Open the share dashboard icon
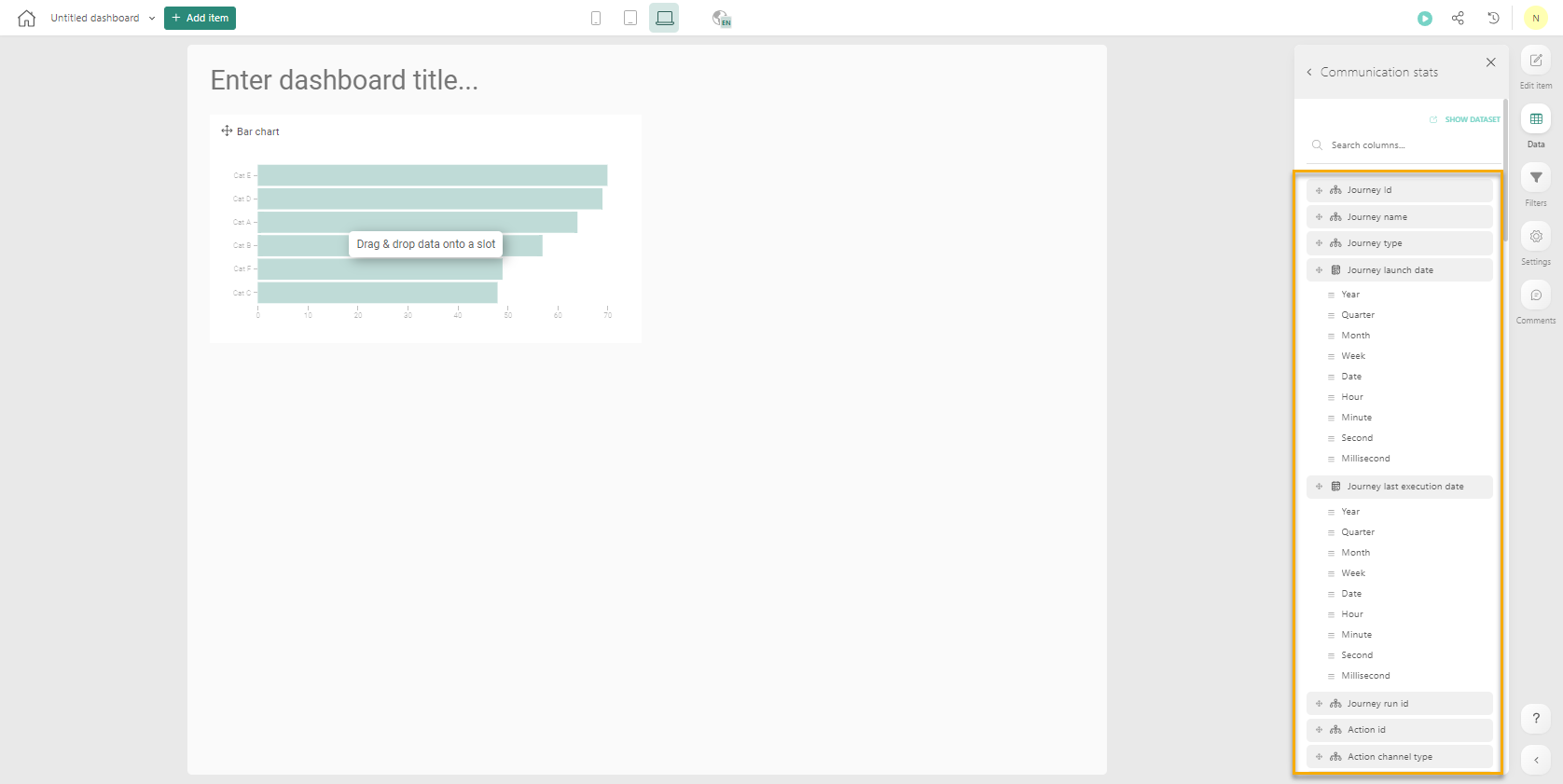 point(1458,19)
